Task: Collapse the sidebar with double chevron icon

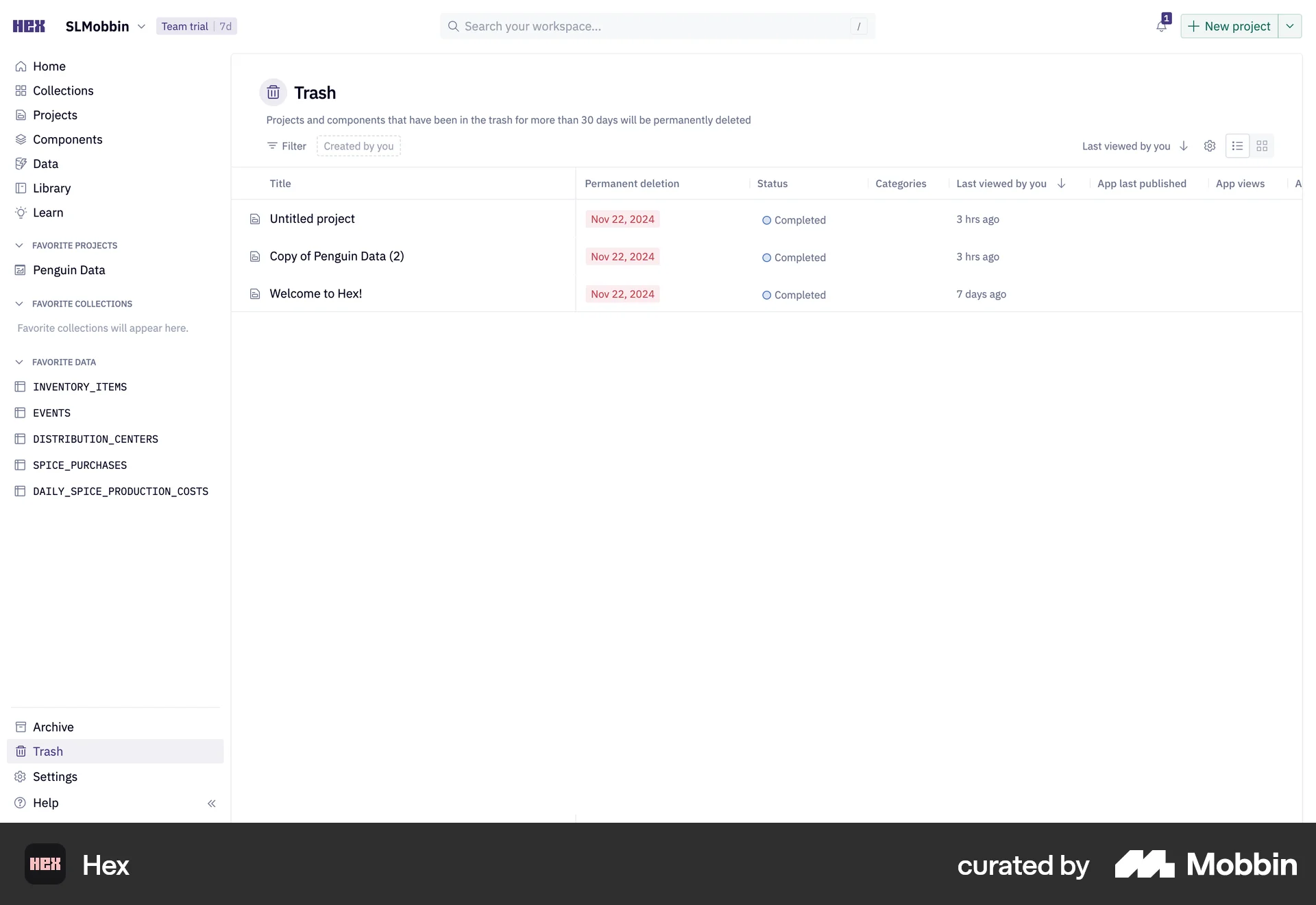Action: pos(211,804)
